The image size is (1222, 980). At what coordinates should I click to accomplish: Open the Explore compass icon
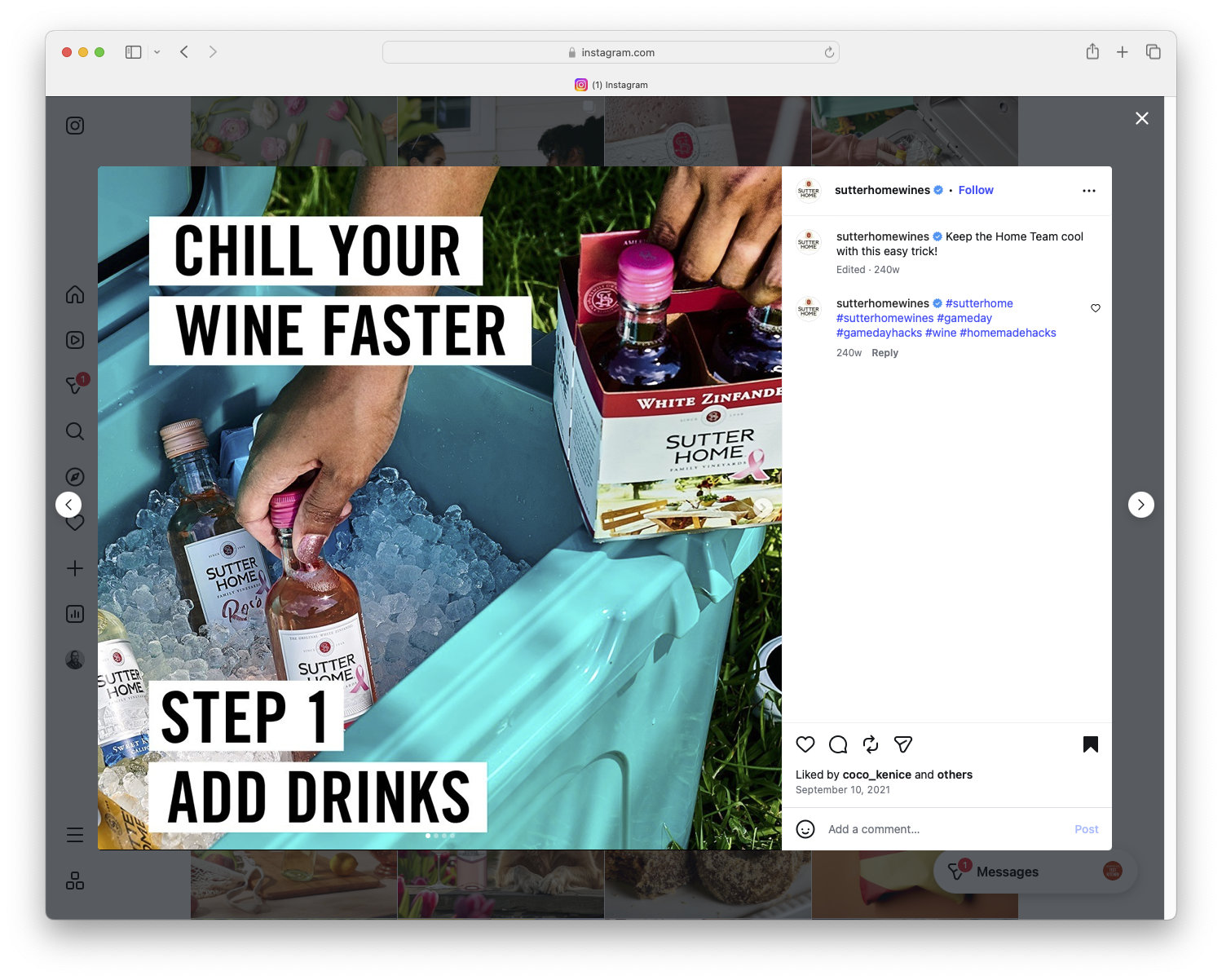click(x=74, y=477)
